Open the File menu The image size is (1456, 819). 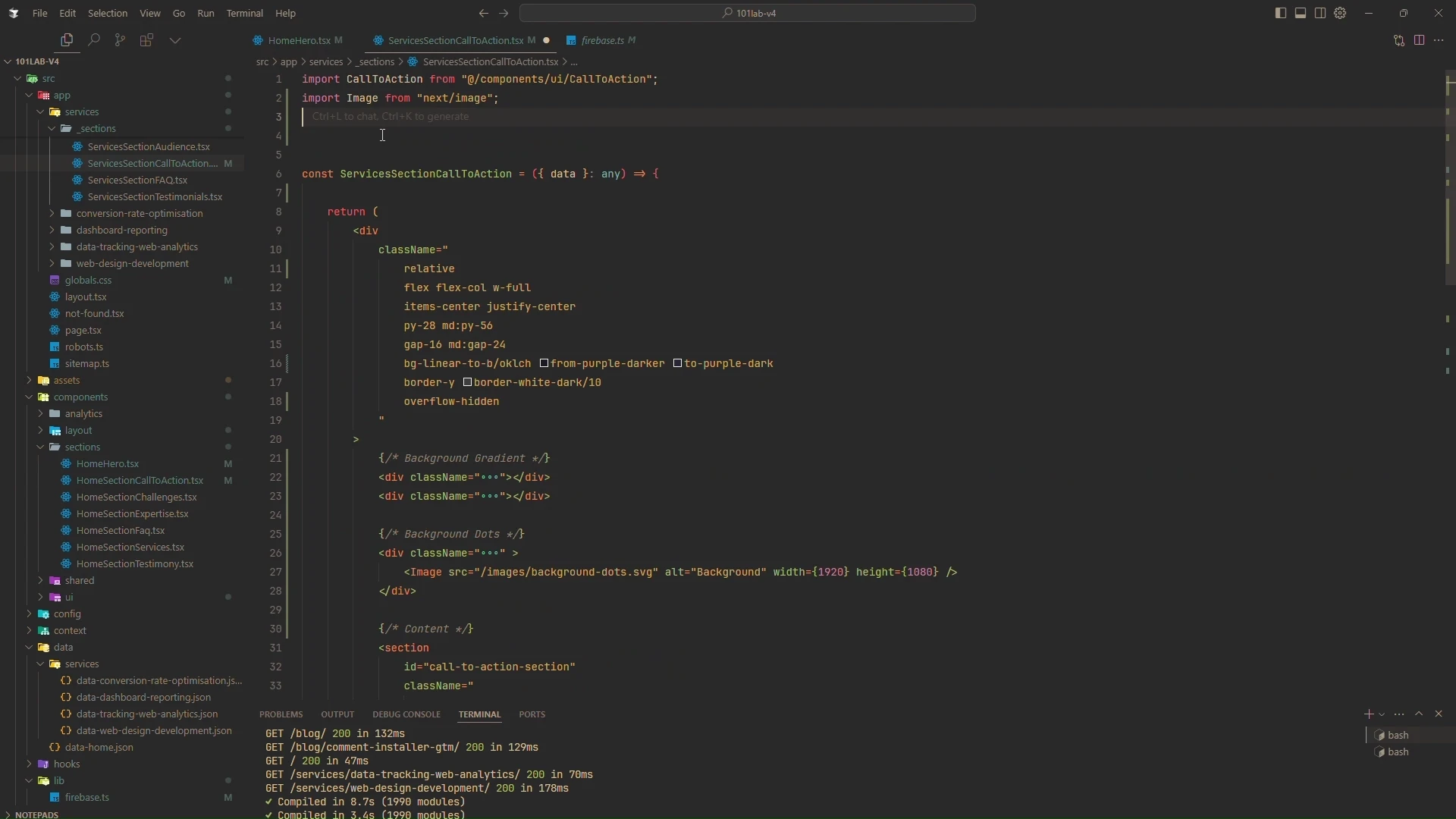coord(39,13)
